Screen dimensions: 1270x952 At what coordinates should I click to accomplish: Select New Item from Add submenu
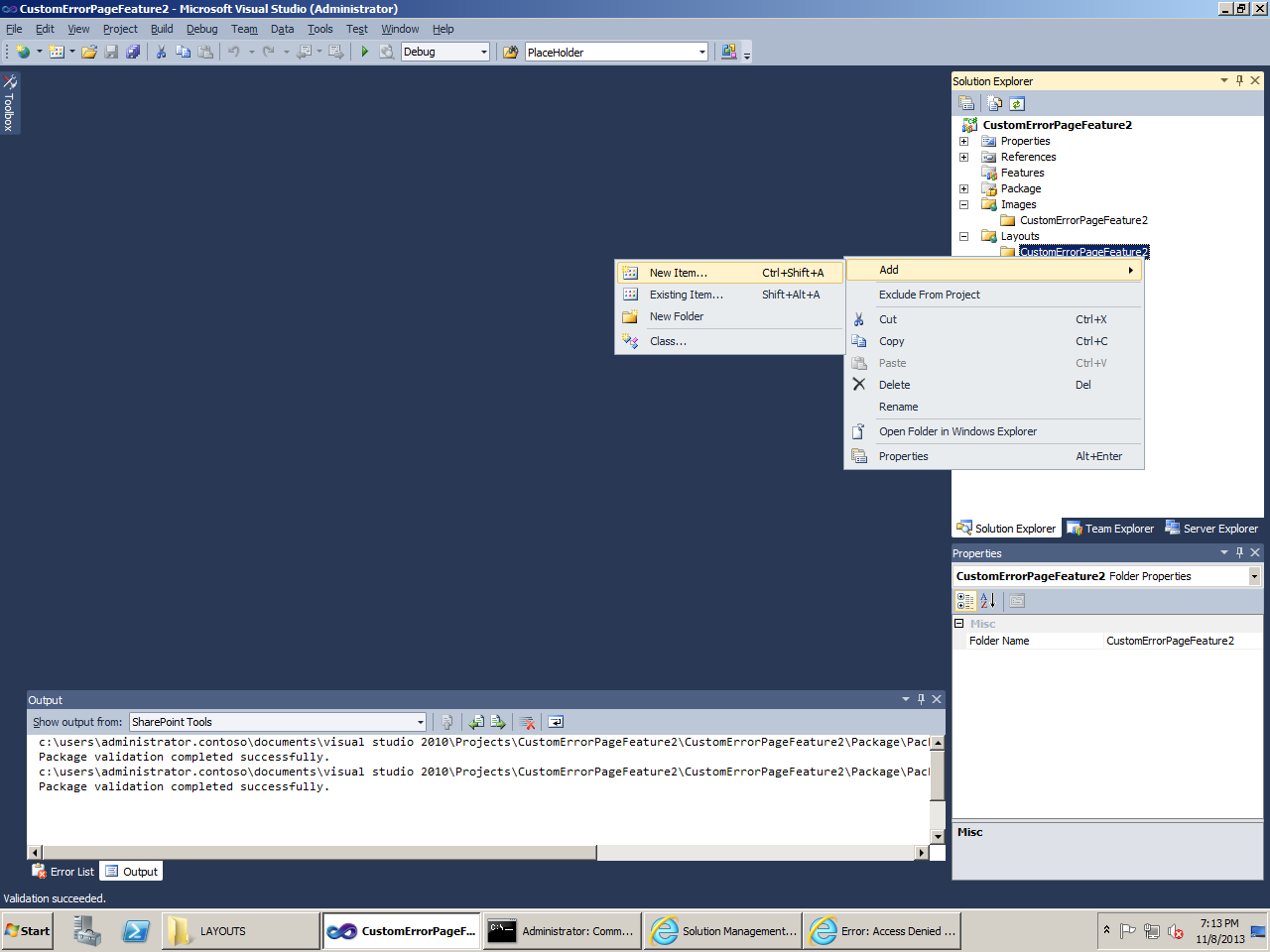tap(730, 273)
